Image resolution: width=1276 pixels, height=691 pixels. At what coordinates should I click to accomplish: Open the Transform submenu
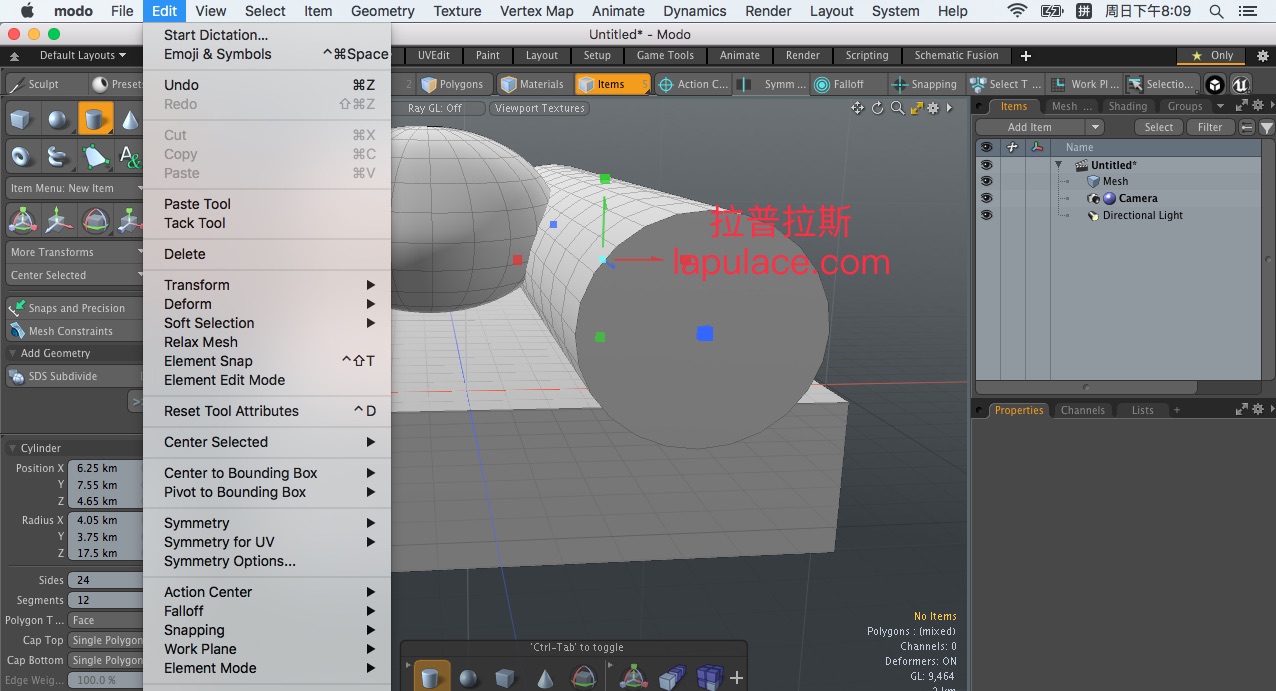(267, 285)
